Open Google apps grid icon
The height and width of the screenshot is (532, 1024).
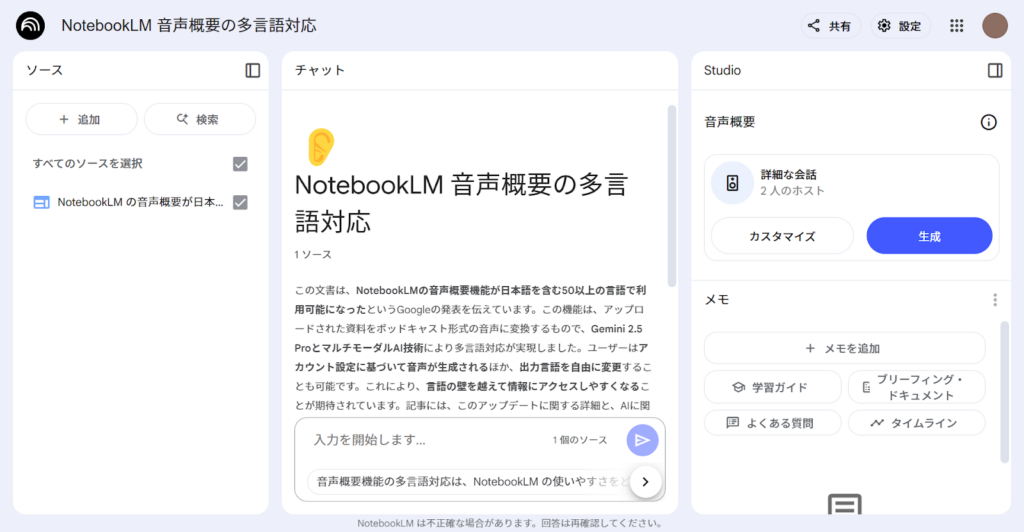point(956,25)
